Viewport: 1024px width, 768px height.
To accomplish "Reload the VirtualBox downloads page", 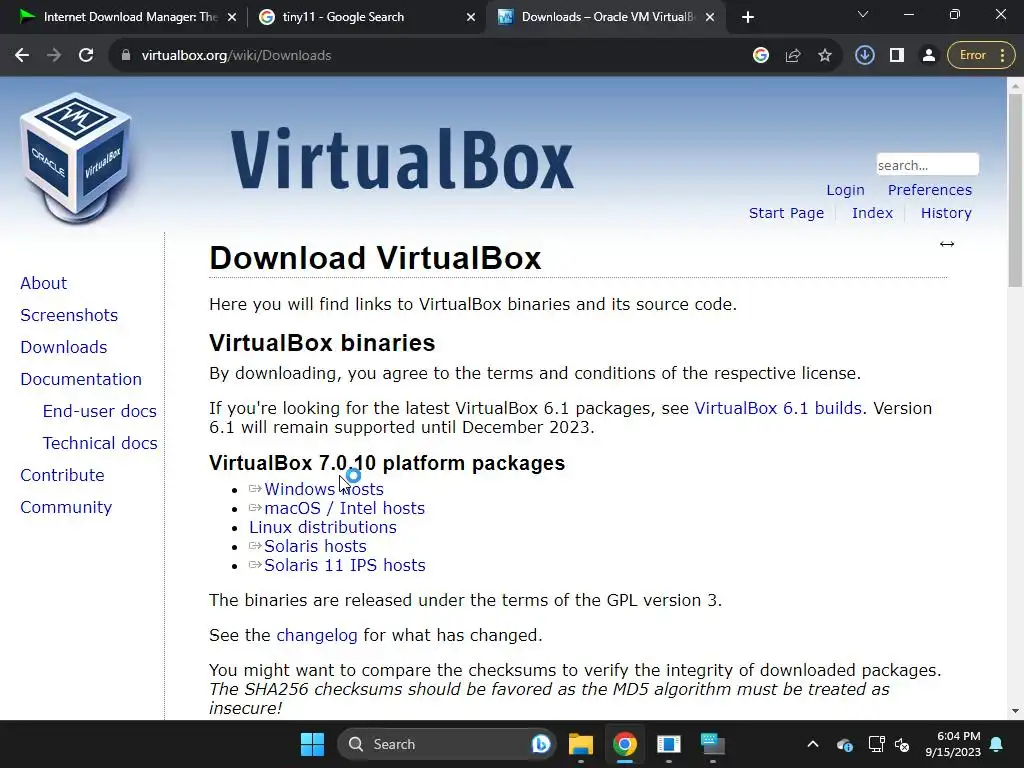I will (x=86, y=56).
